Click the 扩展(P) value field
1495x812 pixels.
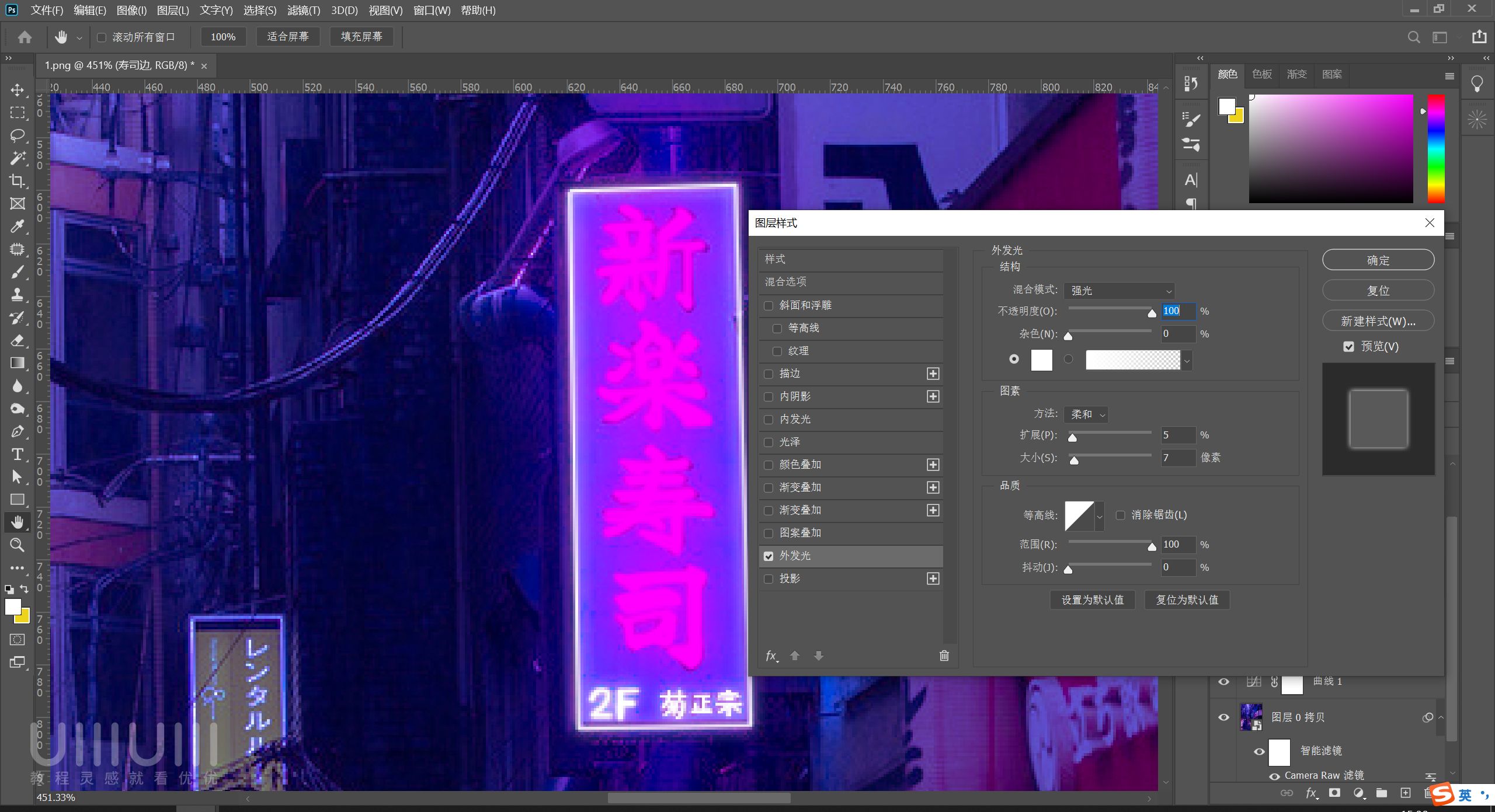coord(1177,435)
